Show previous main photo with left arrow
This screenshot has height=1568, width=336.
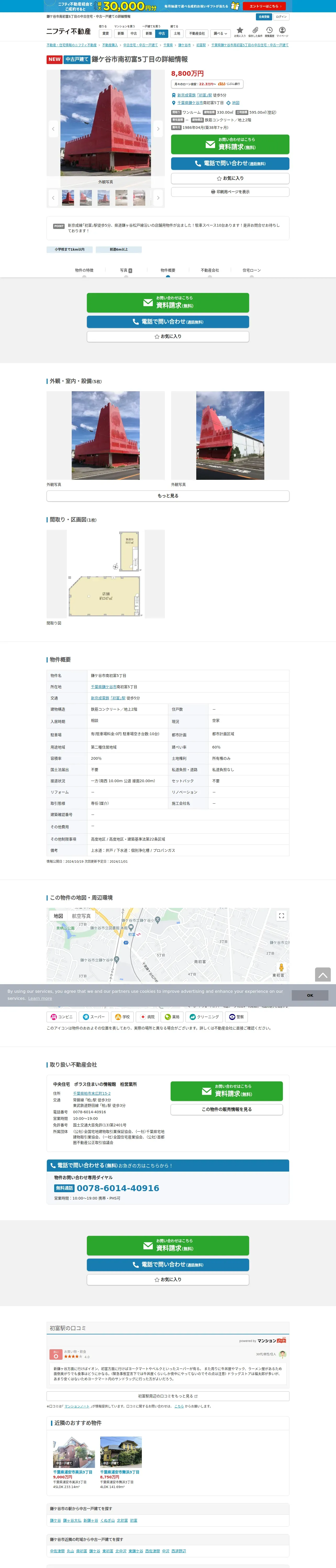(53, 128)
